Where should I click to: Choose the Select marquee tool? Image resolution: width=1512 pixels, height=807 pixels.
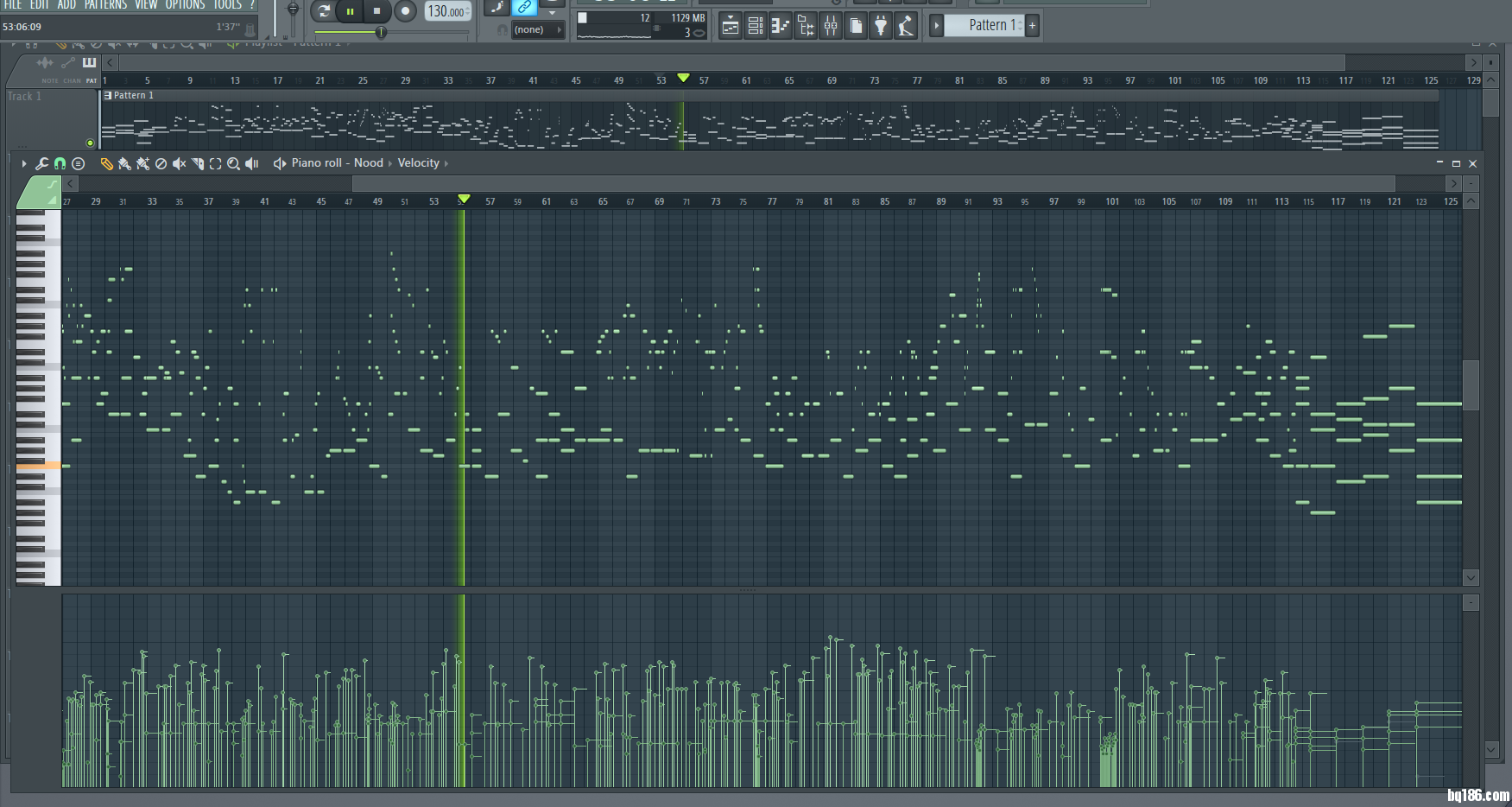click(215, 163)
